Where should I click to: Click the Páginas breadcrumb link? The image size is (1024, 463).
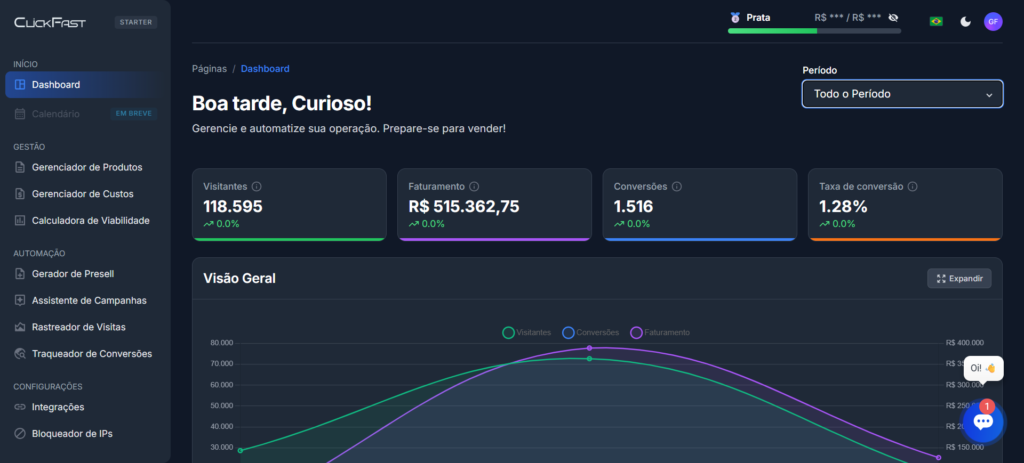click(209, 69)
